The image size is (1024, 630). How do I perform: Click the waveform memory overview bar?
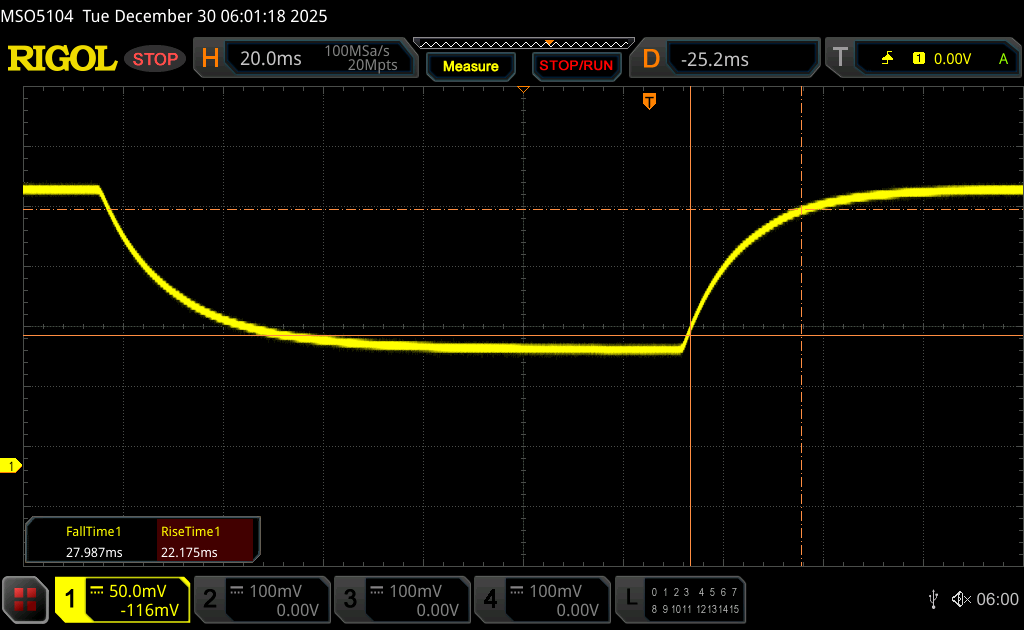[x=523, y=44]
